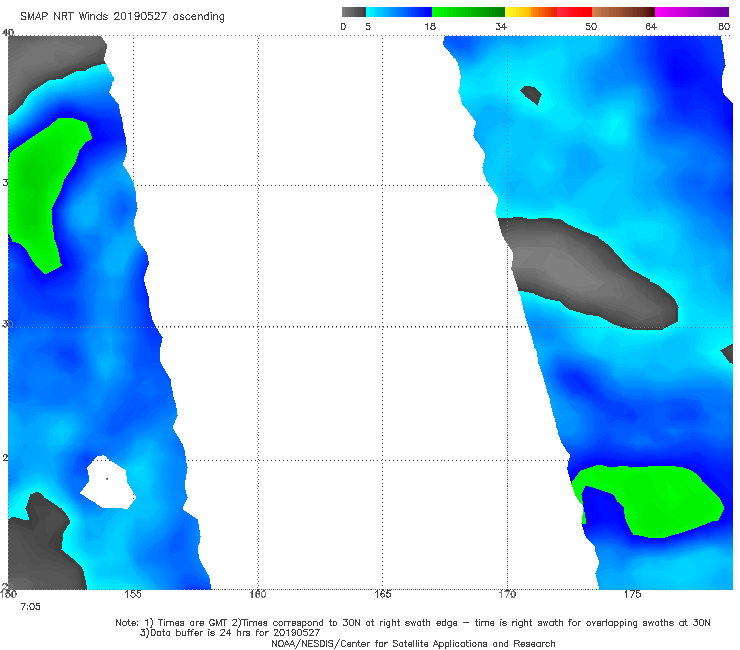Click the title 'SMAP NRT Winds 20190527 ascending'
This screenshot has height=650, width=740.
click(x=122, y=17)
